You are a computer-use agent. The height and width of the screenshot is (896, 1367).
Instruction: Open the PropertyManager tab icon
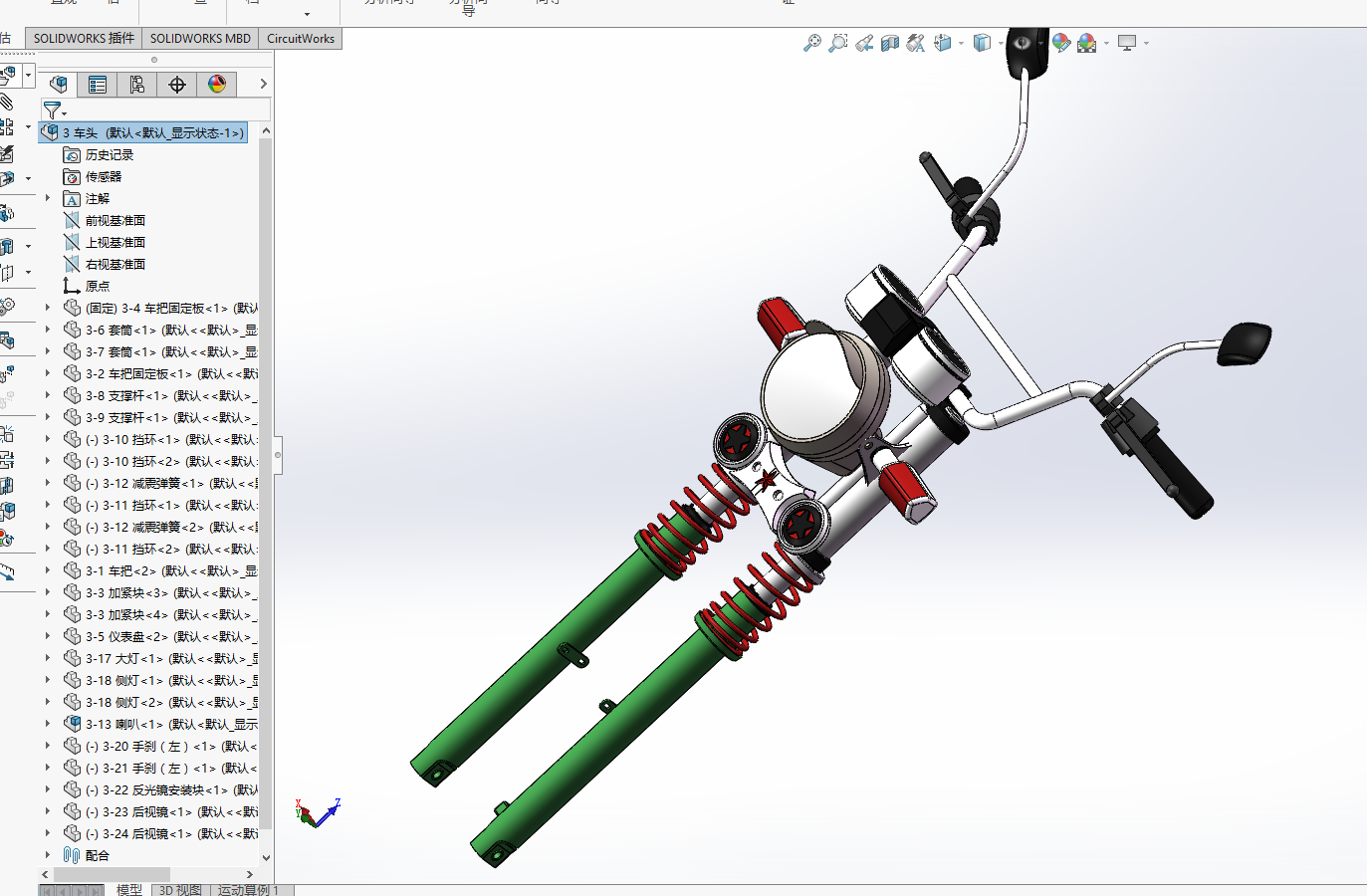pos(98,85)
